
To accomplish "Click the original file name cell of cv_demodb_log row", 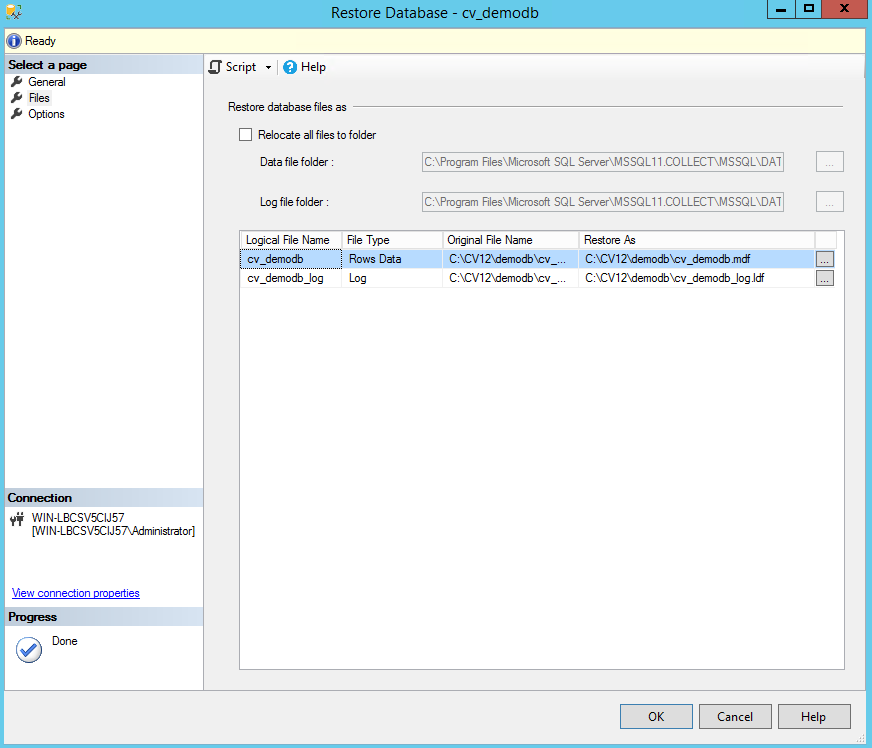I will point(511,278).
